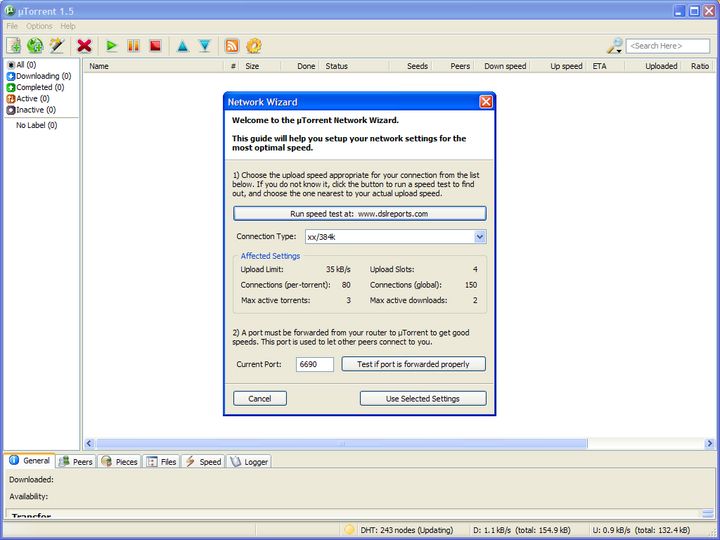Click the horizontal scrollbar left arrow

[90, 444]
